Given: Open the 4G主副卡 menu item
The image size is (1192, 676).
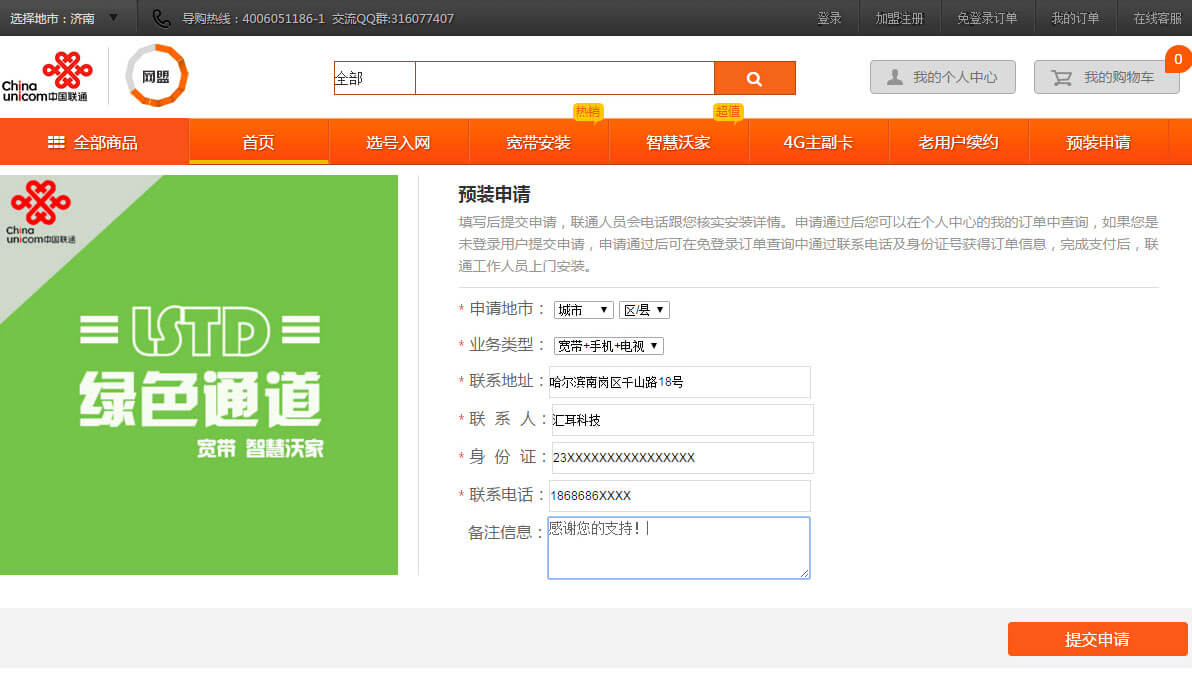Looking at the screenshot, I should [818, 142].
